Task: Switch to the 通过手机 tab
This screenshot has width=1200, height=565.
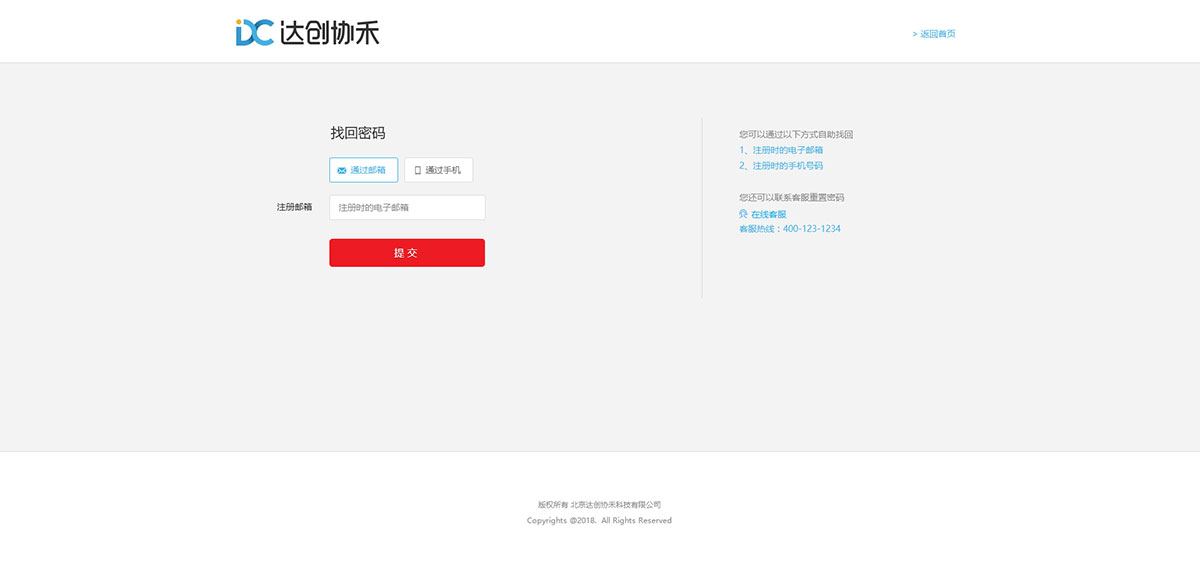Action: (439, 170)
